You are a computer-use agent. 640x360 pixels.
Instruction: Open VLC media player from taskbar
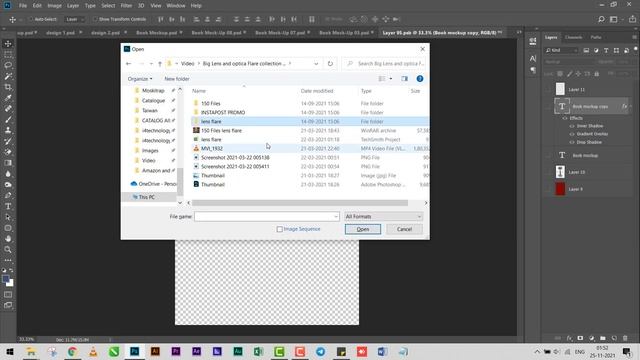tap(93, 351)
